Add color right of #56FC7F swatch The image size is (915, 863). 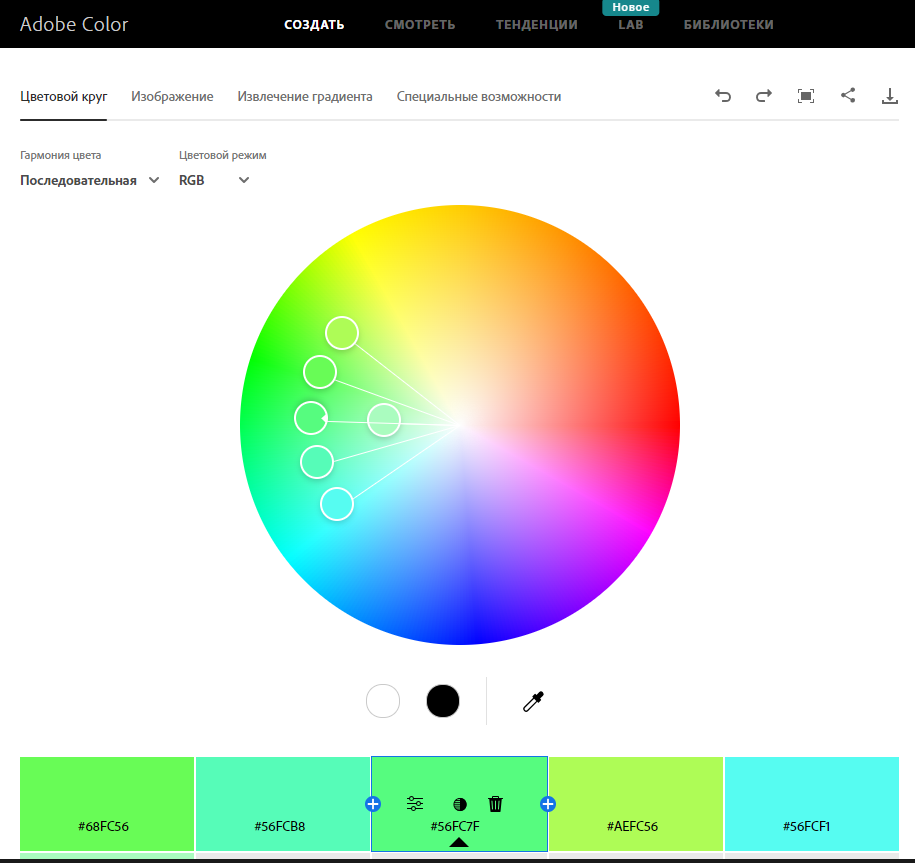point(548,804)
